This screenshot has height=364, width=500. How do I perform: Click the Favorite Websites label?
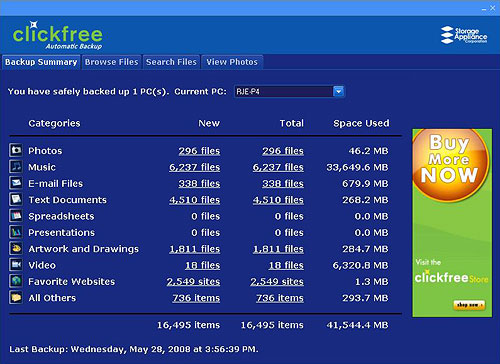pos(71,282)
